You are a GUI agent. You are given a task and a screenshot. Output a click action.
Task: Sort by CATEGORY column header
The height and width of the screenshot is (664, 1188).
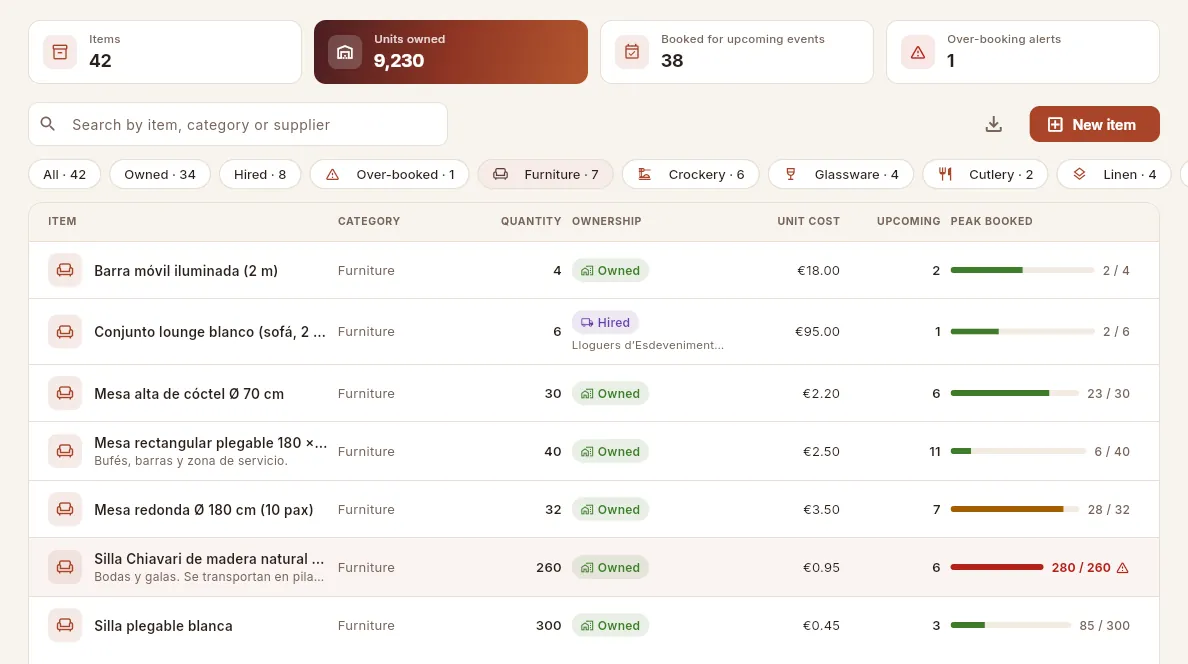369,221
